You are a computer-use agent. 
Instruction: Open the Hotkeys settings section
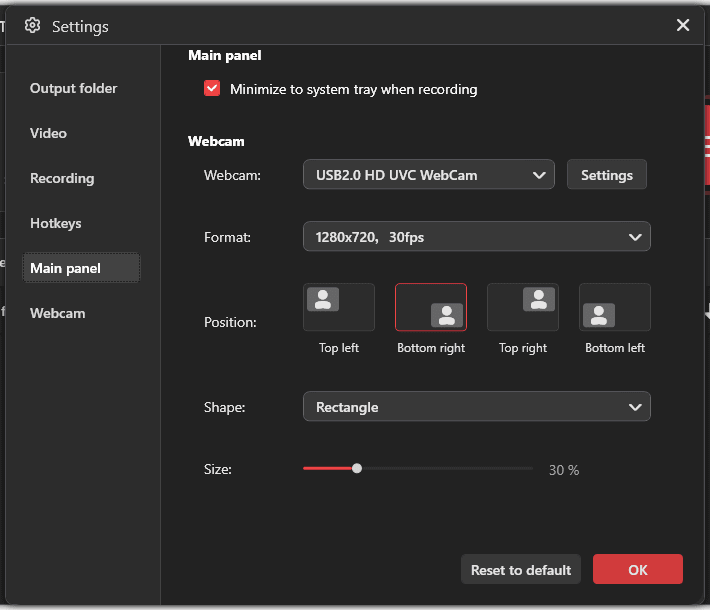coord(56,223)
